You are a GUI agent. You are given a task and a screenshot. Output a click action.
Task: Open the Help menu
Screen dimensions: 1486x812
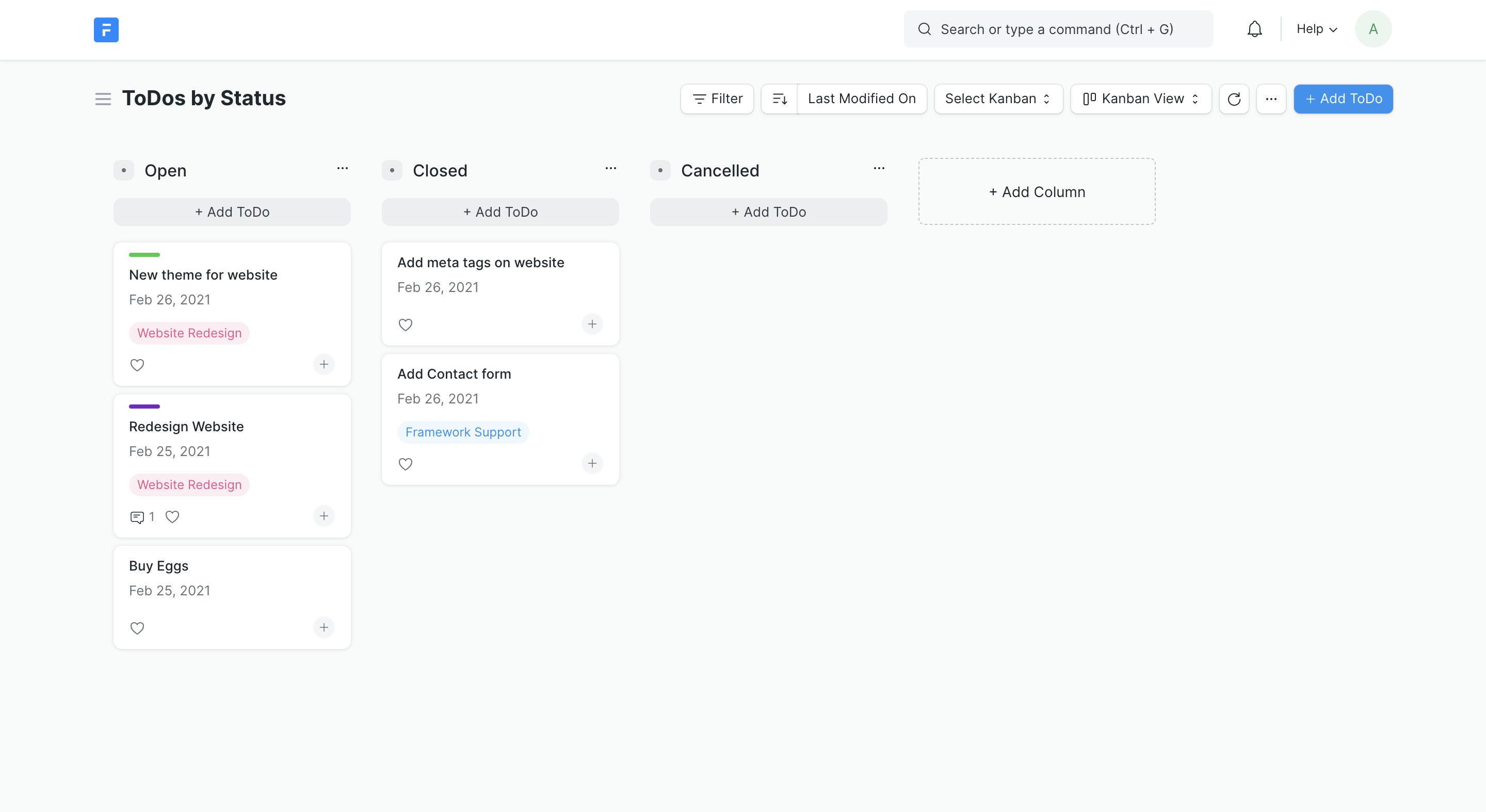tap(1316, 28)
